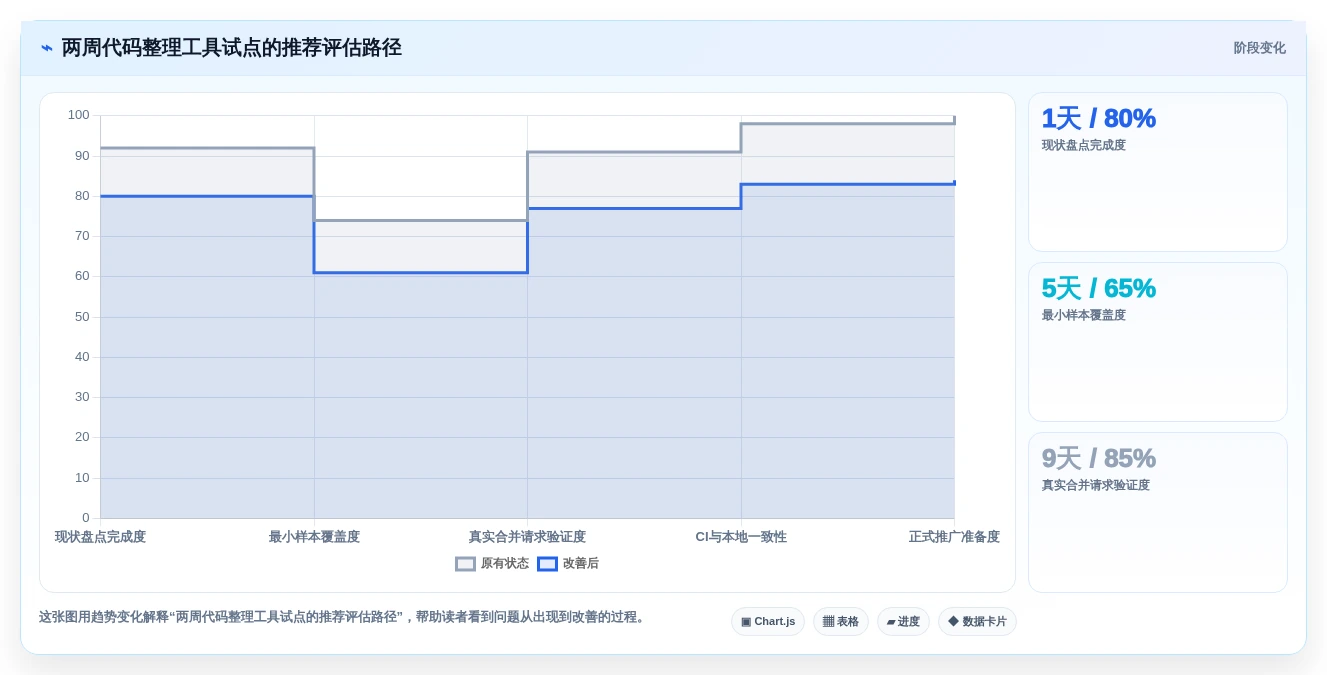Click the 表格 chip grid icon

[828, 622]
